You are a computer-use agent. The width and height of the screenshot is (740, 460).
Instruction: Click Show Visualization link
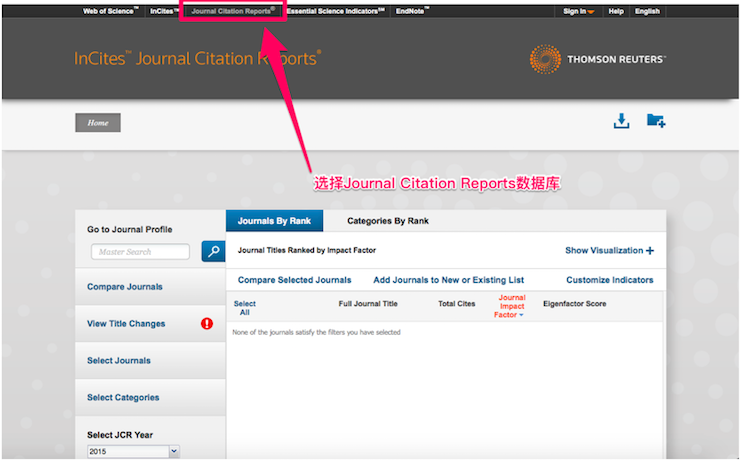click(x=604, y=251)
